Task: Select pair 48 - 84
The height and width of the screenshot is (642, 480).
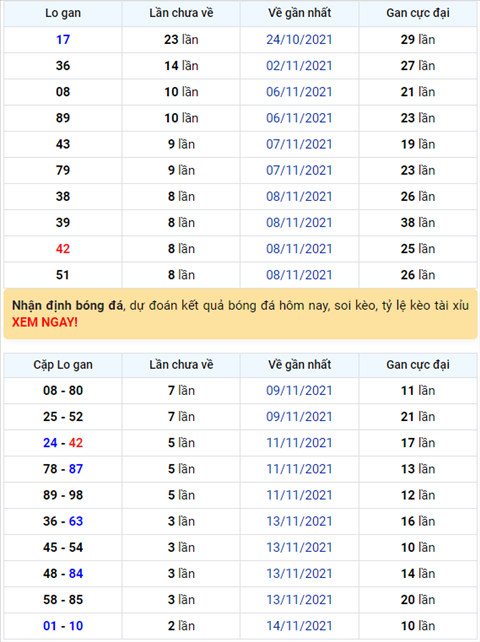Action: [63, 574]
